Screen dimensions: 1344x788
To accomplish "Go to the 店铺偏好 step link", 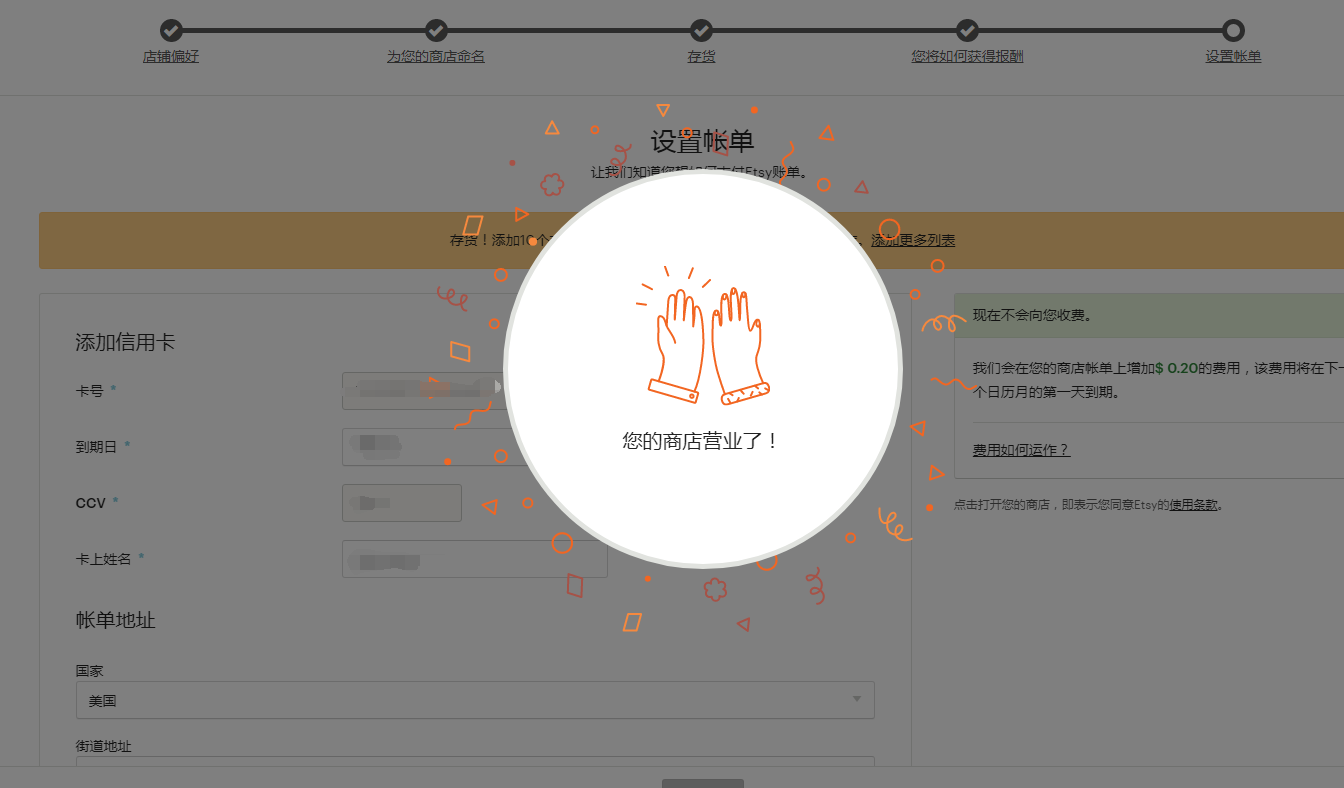I will pyautogui.click(x=171, y=57).
